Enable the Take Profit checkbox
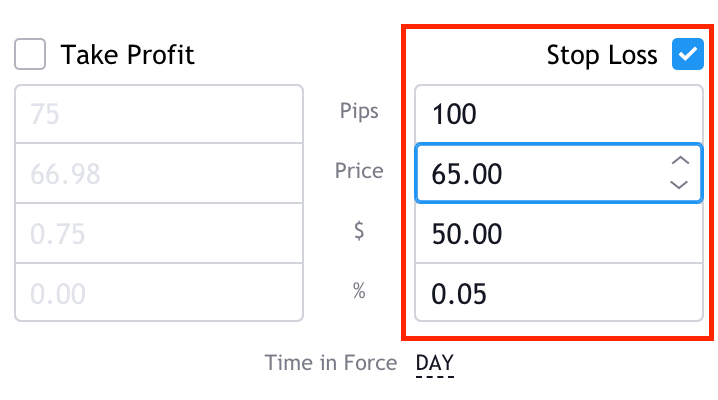Screen dimensions: 718x400 (30, 54)
